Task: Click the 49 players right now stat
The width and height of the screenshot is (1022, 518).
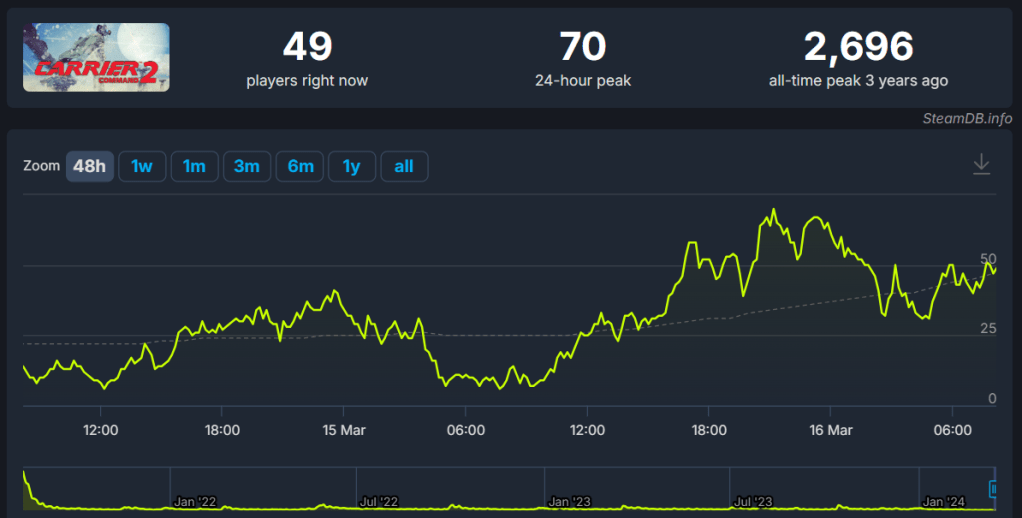Action: [x=307, y=58]
